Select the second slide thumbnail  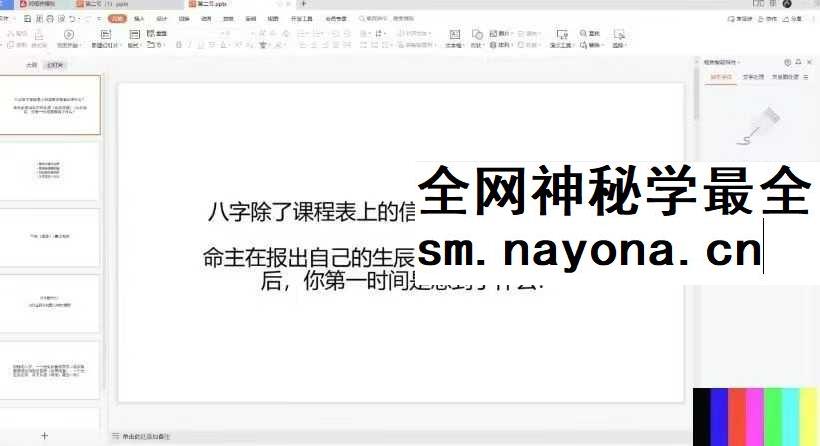pyautogui.click(x=50, y=170)
